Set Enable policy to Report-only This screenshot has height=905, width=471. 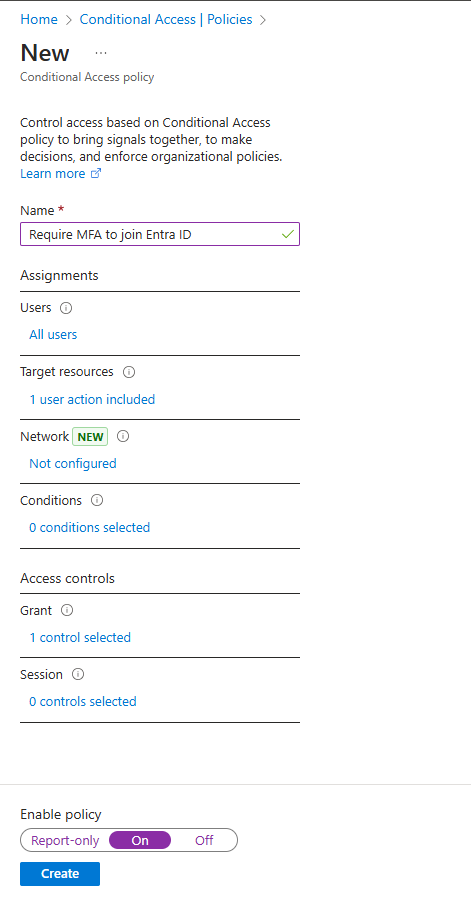pyautogui.click(x=65, y=840)
